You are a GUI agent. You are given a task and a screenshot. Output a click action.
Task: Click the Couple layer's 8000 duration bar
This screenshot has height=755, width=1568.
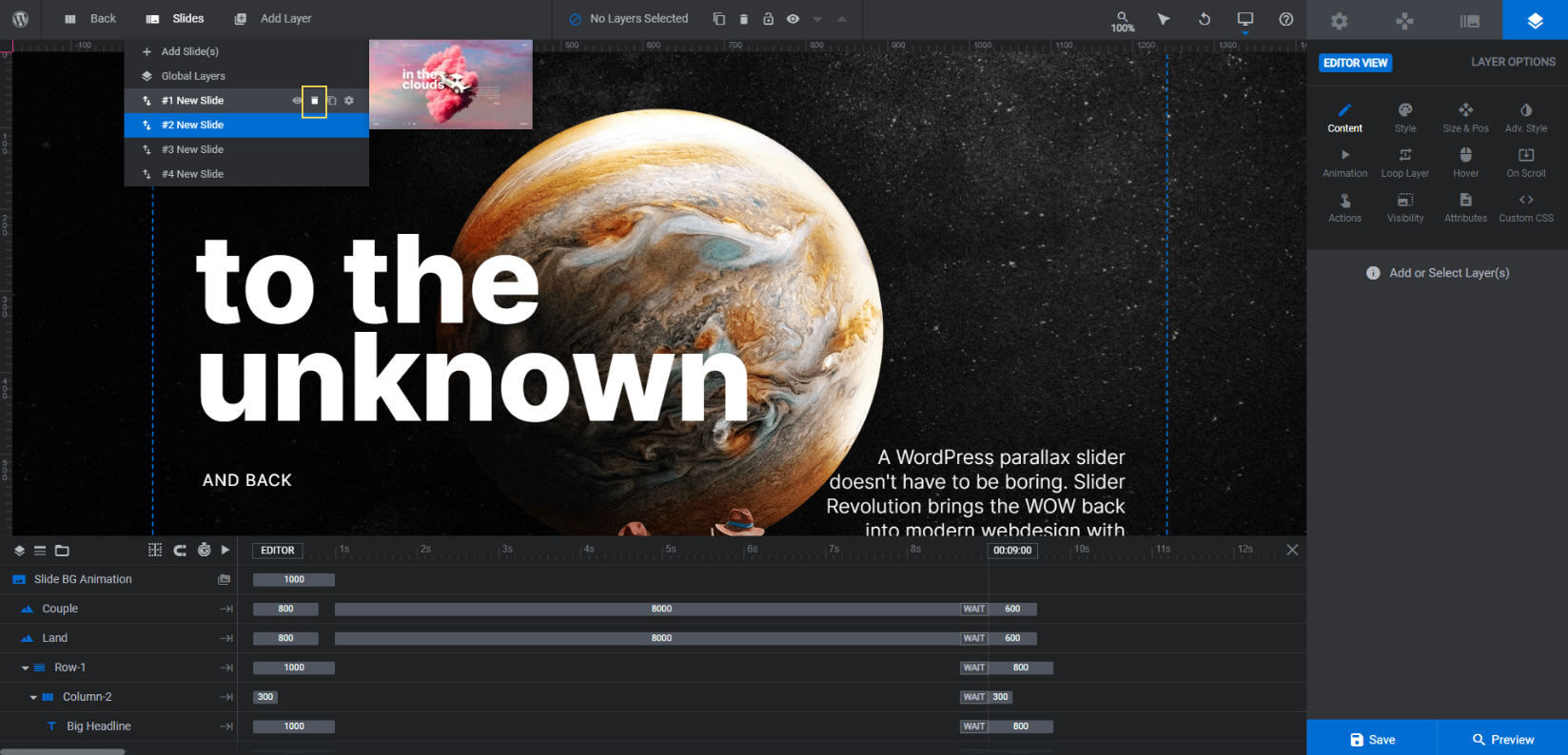click(661, 610)
